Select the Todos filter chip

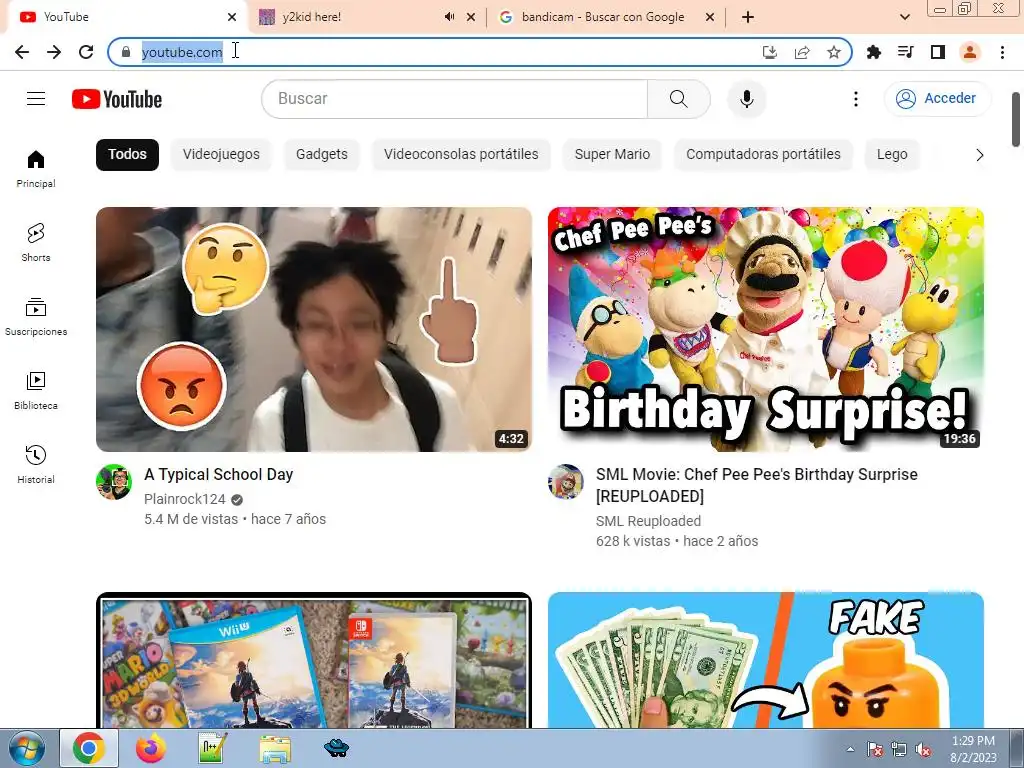127,155
